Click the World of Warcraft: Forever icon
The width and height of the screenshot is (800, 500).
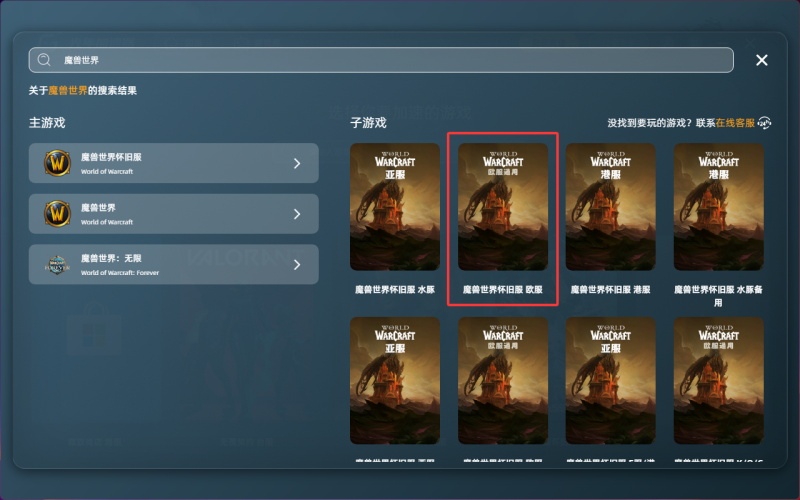tap(57, 265)
